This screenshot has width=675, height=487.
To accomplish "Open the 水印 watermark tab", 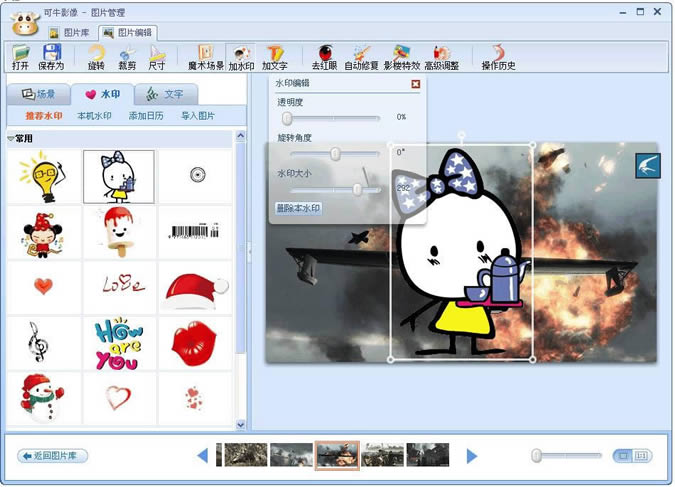I will 102,94.
